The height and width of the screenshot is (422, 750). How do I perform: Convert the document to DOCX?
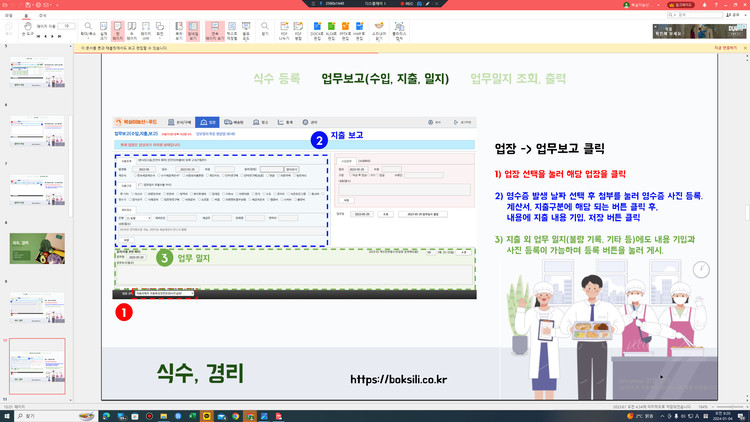(x=317, y=30)
